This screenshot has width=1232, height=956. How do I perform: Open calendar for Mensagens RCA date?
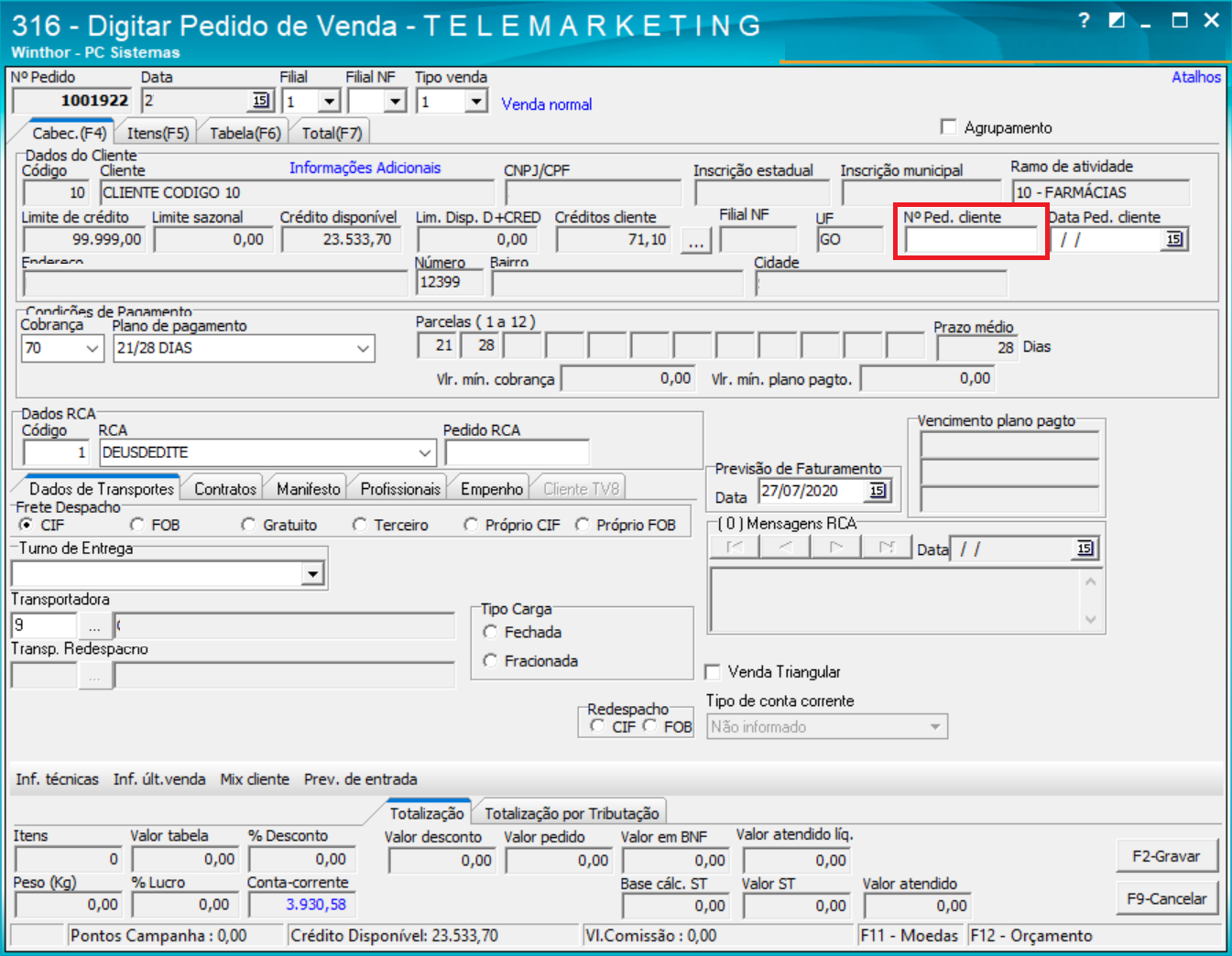pyautogui.click(x=1085, y=549)
